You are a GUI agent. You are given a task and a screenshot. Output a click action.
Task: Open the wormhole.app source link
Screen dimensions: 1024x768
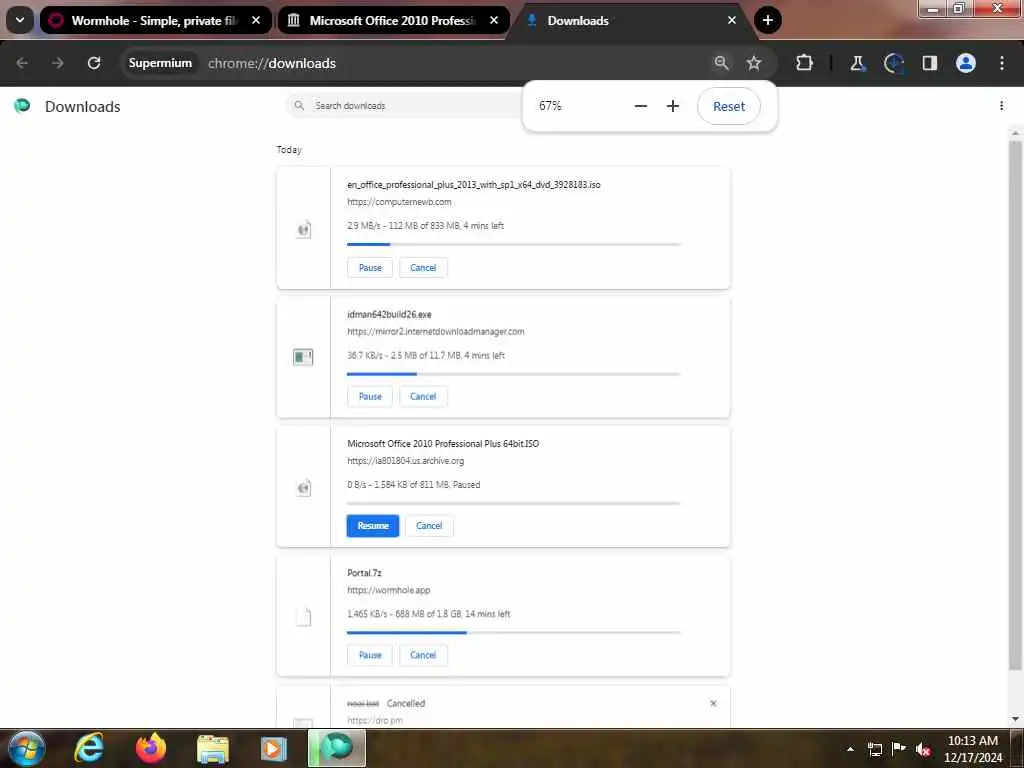coord(389,590)
